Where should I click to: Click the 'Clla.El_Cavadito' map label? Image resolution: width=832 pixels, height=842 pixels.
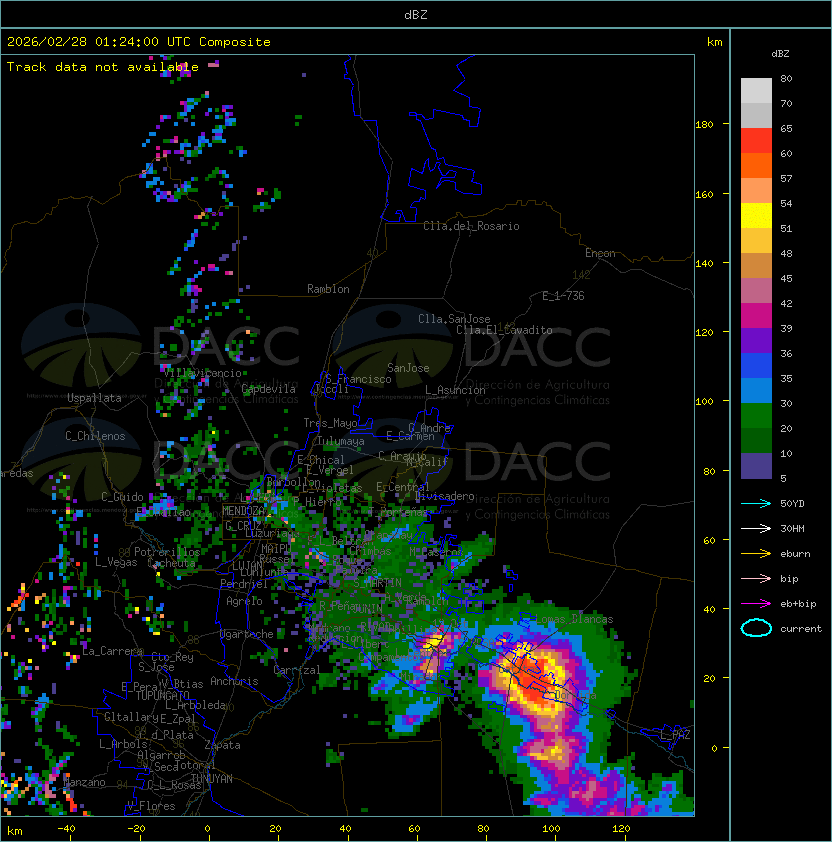504,330
